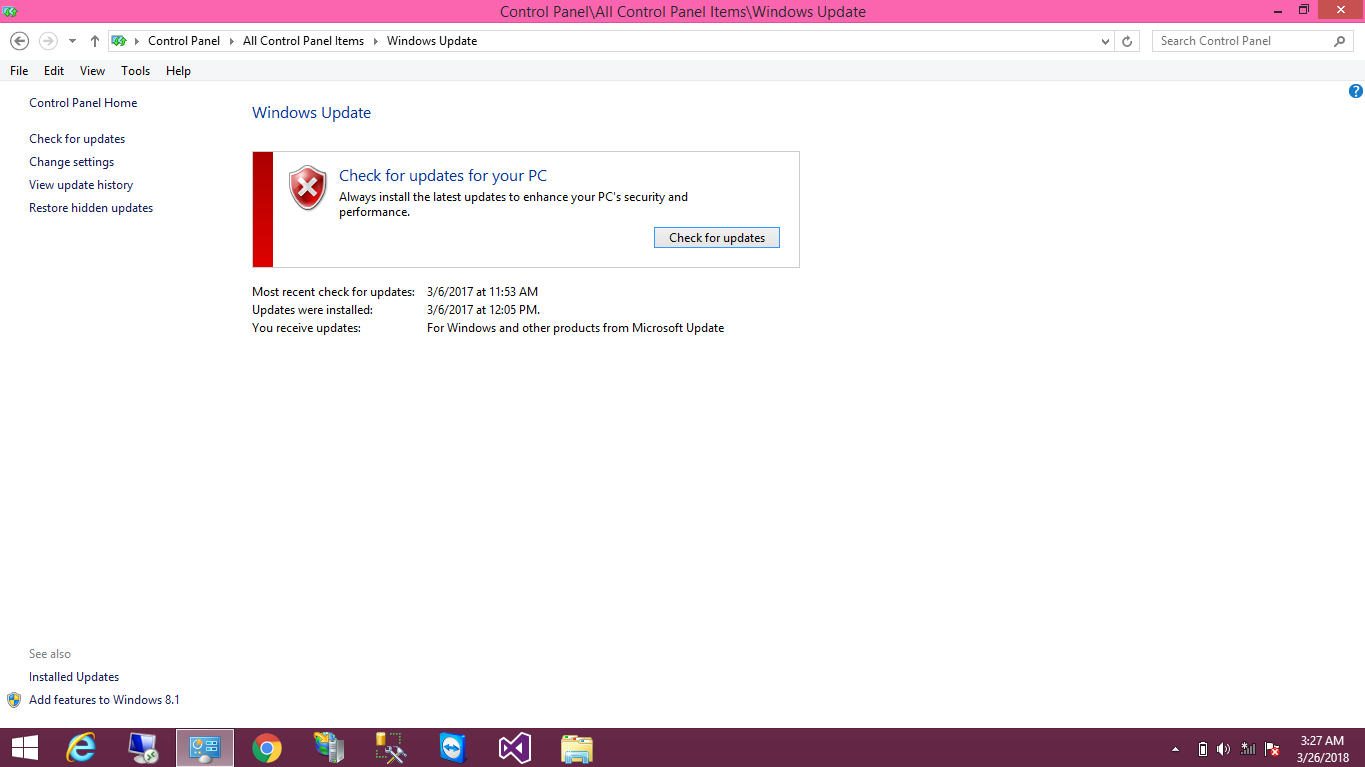Open the Windows Start button

(24, 748)
